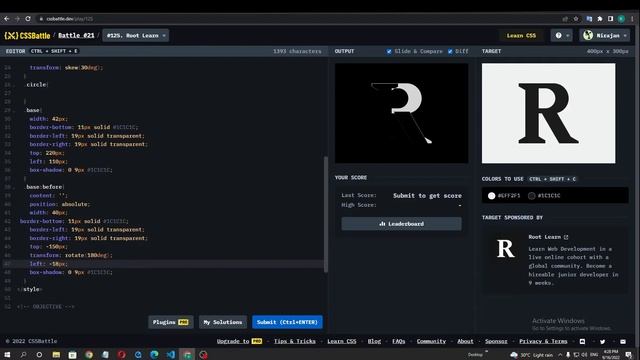Open the Root Learn sponsor link
The width and height of the screenshot is (640, 360).
click(x=548, y=237)
